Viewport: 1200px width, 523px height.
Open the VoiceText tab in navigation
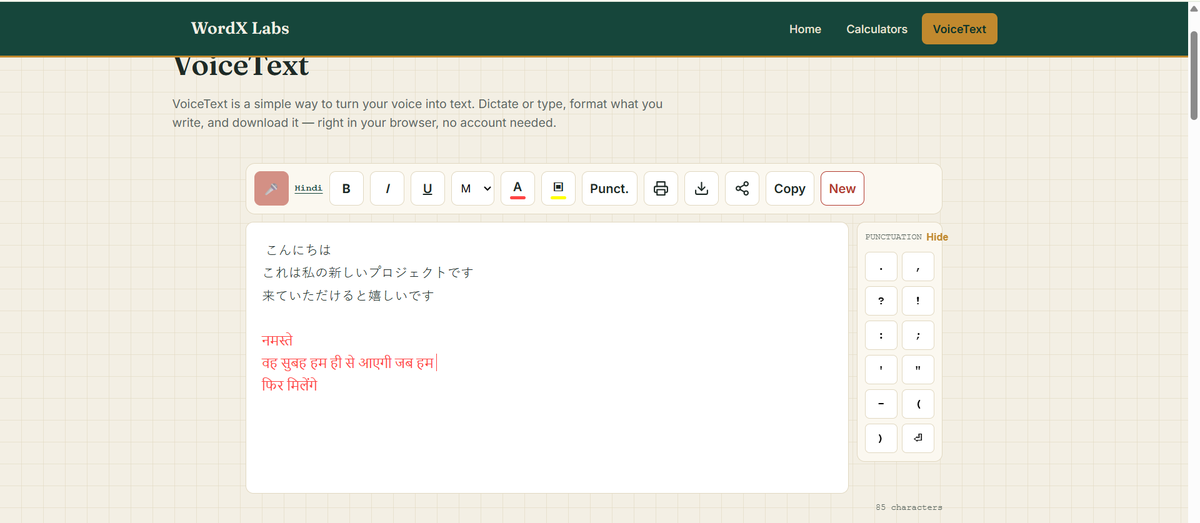point(959,29)
